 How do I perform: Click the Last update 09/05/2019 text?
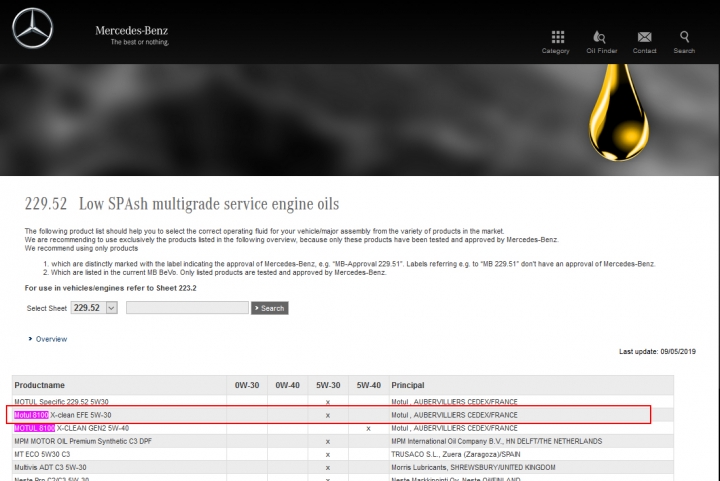point(657,352)
